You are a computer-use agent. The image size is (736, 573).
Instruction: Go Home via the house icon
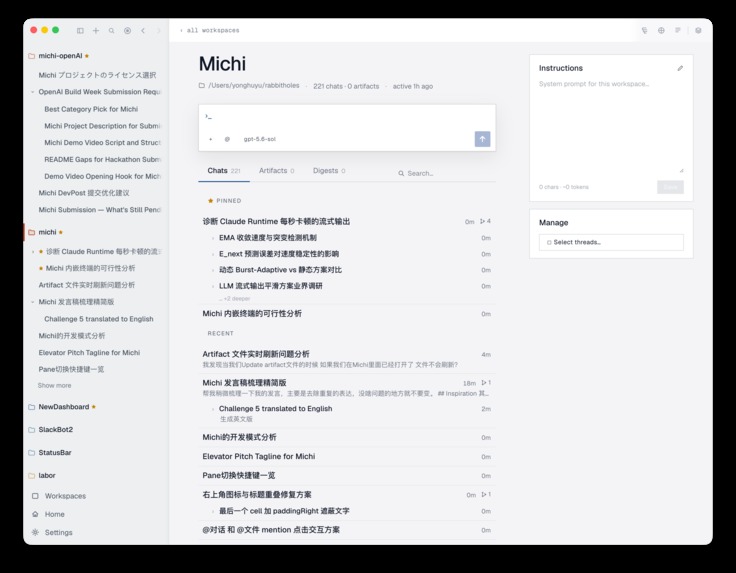pos(35,514)
